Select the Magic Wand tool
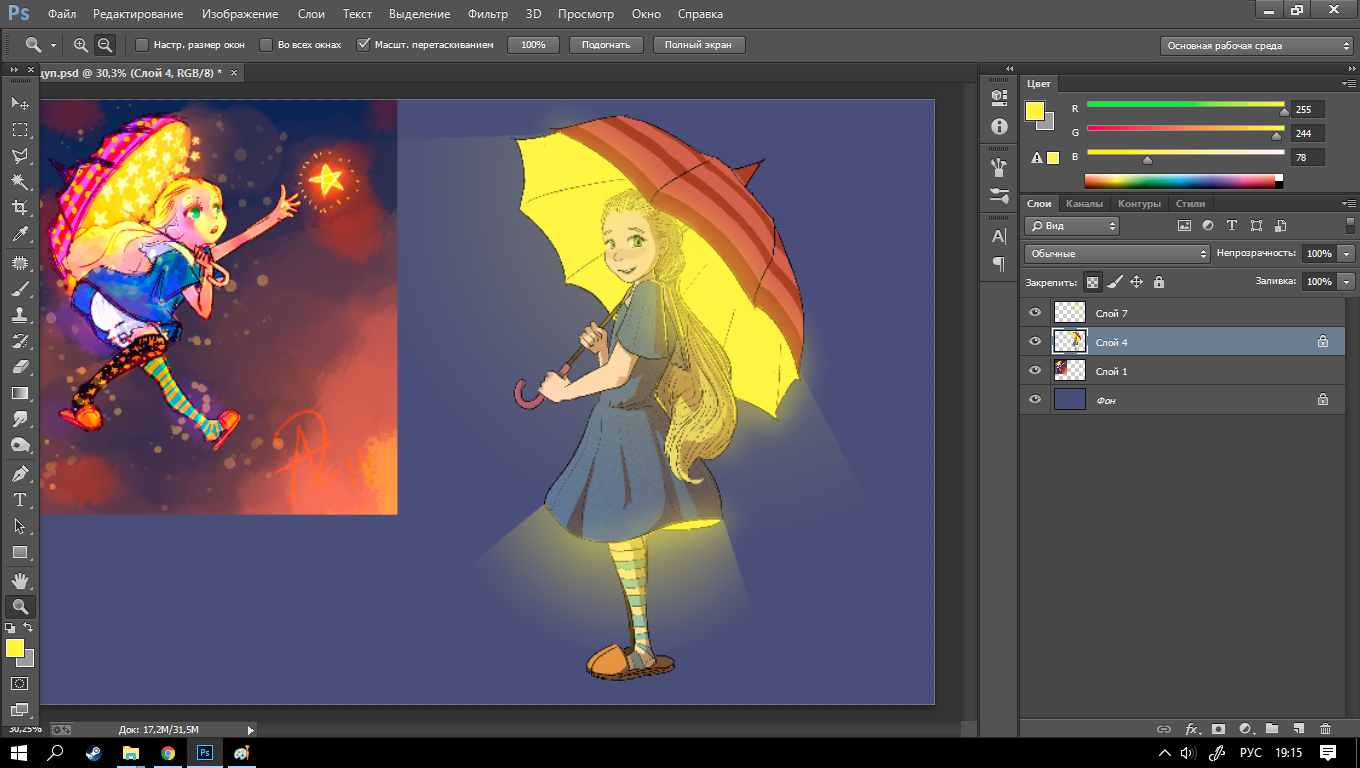Image resolution: width=1360 pixels, height=768 pixels. [x=19, y=182]
